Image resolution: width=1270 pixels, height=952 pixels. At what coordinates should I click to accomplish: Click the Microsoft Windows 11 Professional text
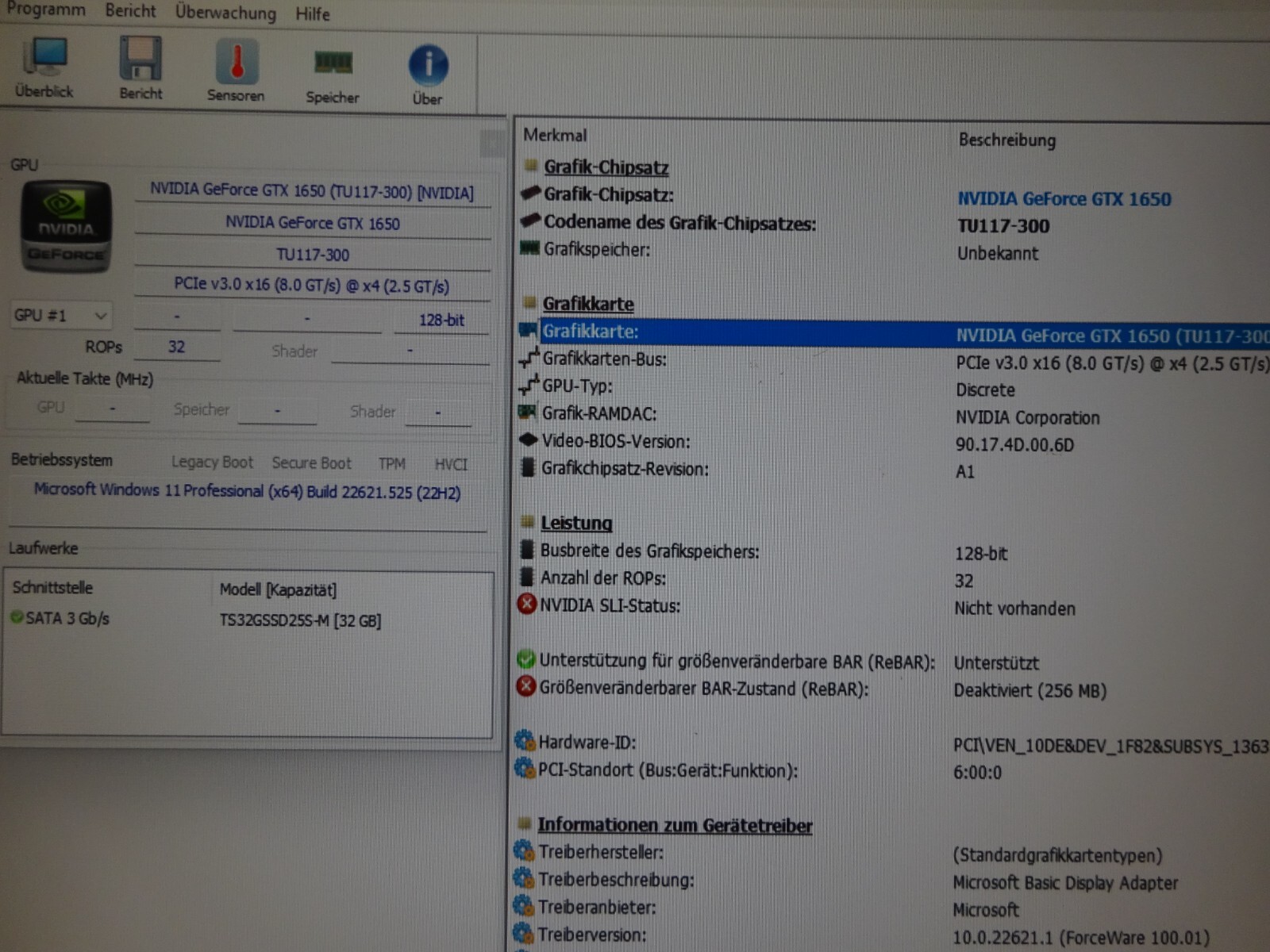247,491
